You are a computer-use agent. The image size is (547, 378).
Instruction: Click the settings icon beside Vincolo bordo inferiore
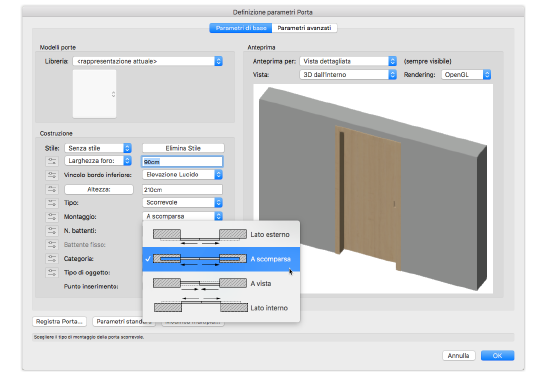pyautogui.click(x=52, y=175)
